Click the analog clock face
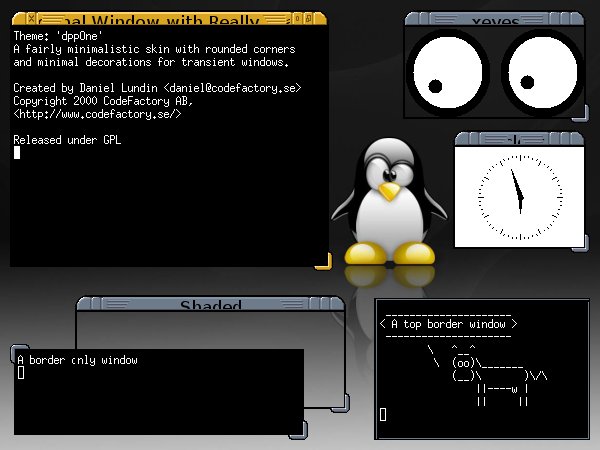 coord(520,197)
